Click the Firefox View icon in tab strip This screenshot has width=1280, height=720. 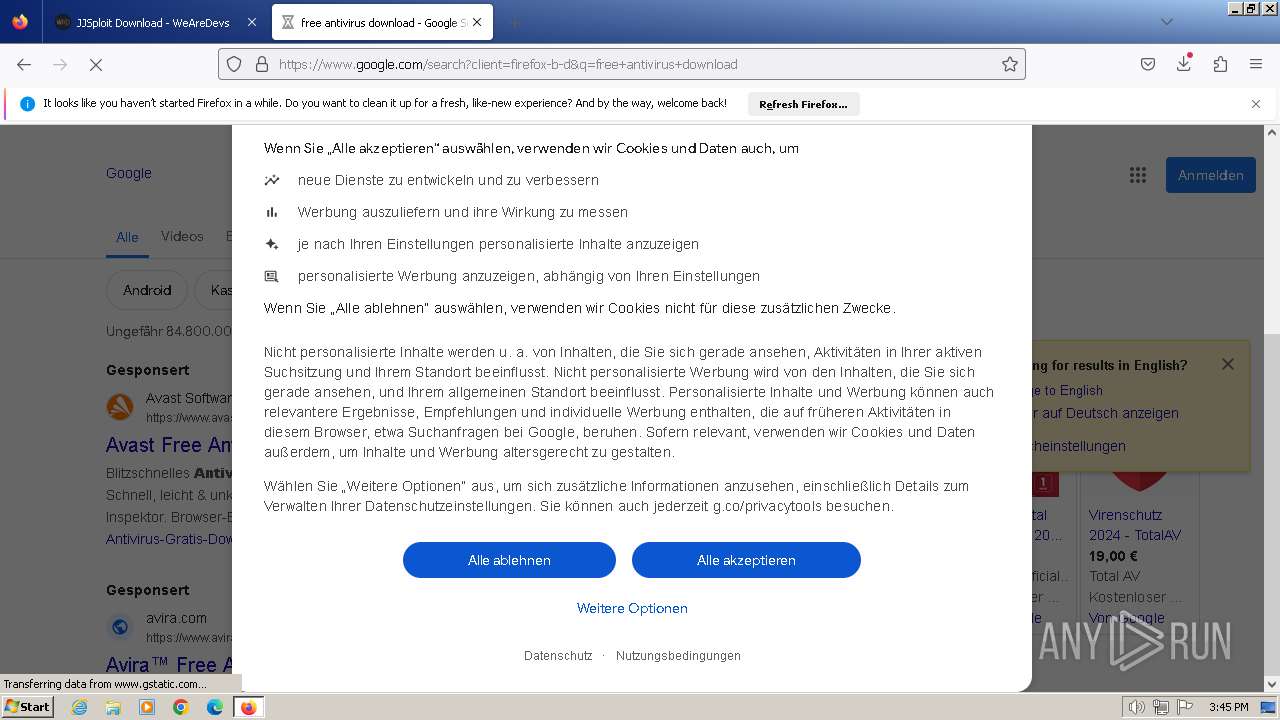click(20, 22)
